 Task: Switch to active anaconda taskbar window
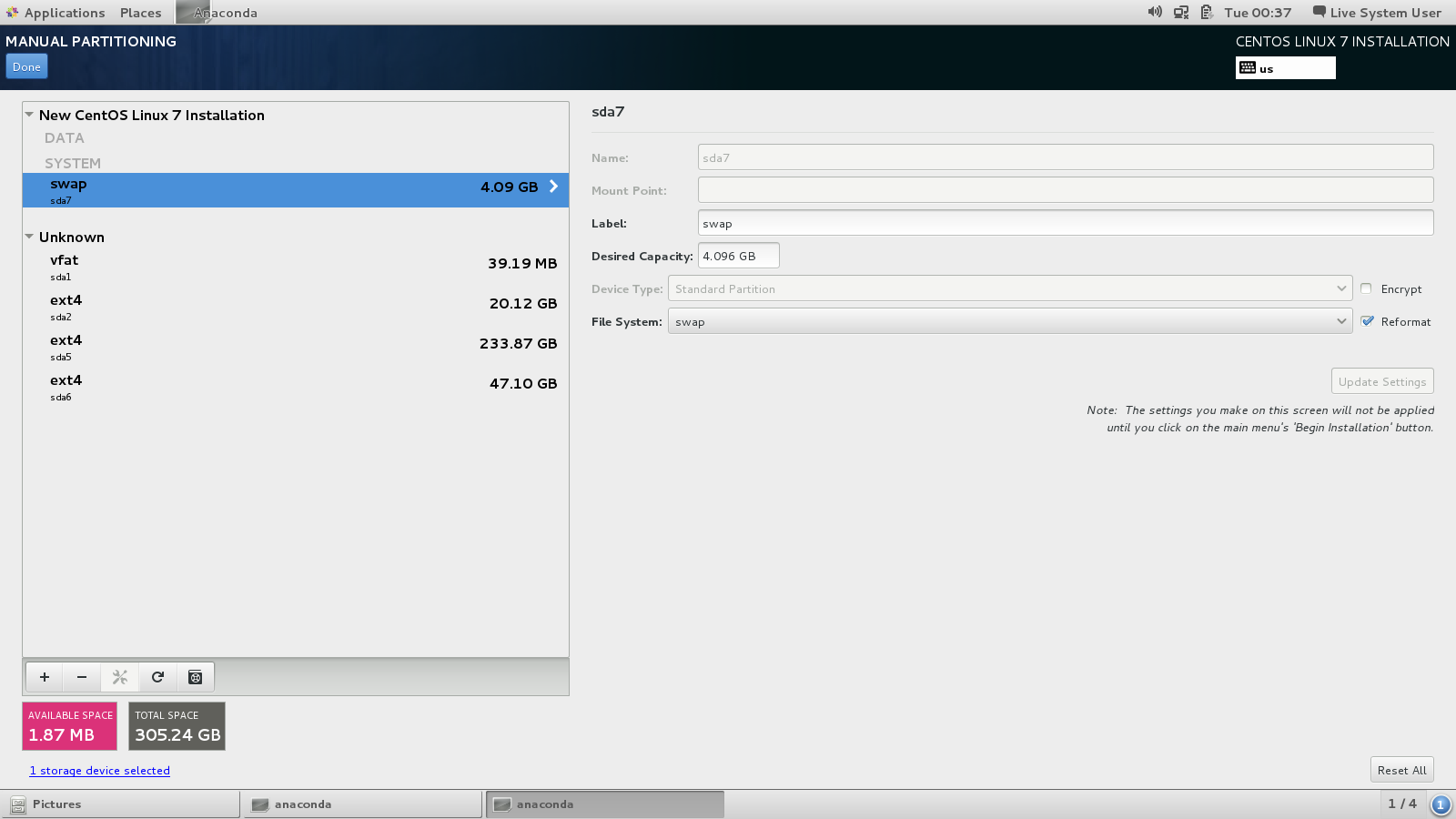coord(605,804)
